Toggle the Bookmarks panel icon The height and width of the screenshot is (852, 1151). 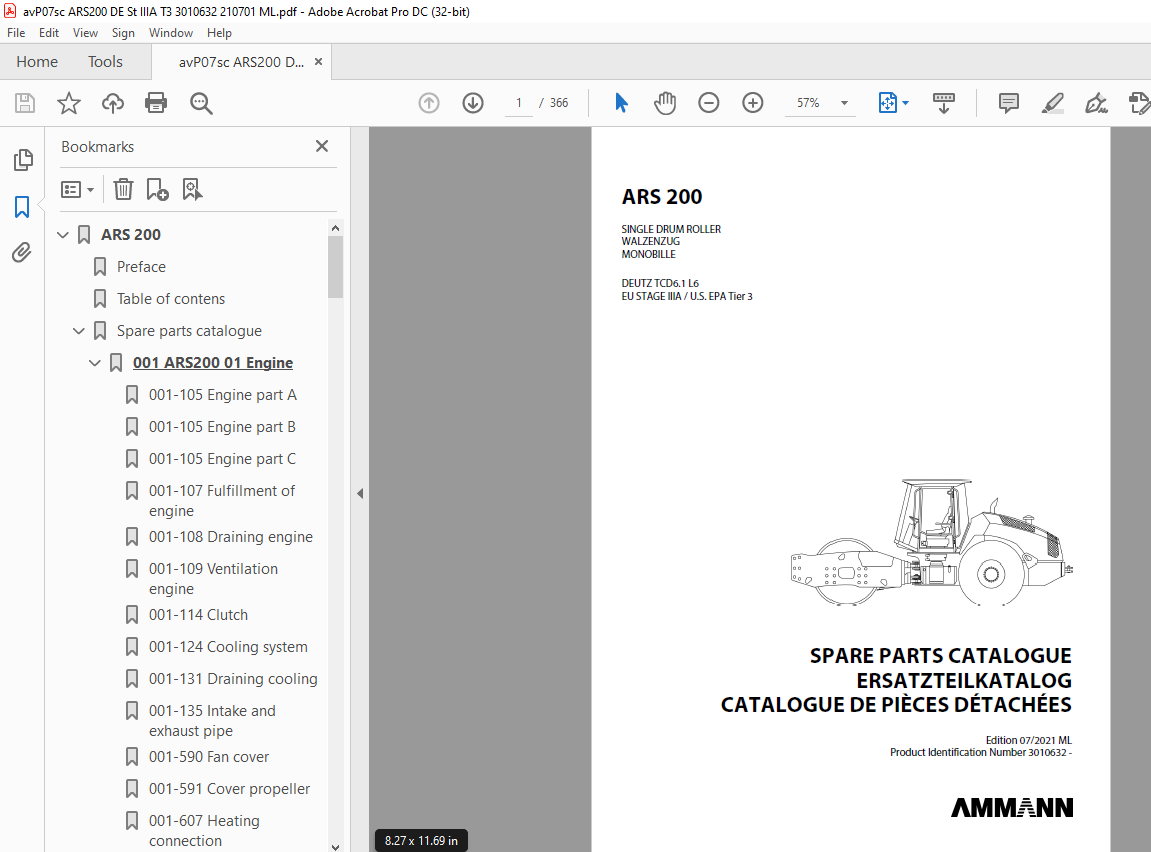point(22,207)
